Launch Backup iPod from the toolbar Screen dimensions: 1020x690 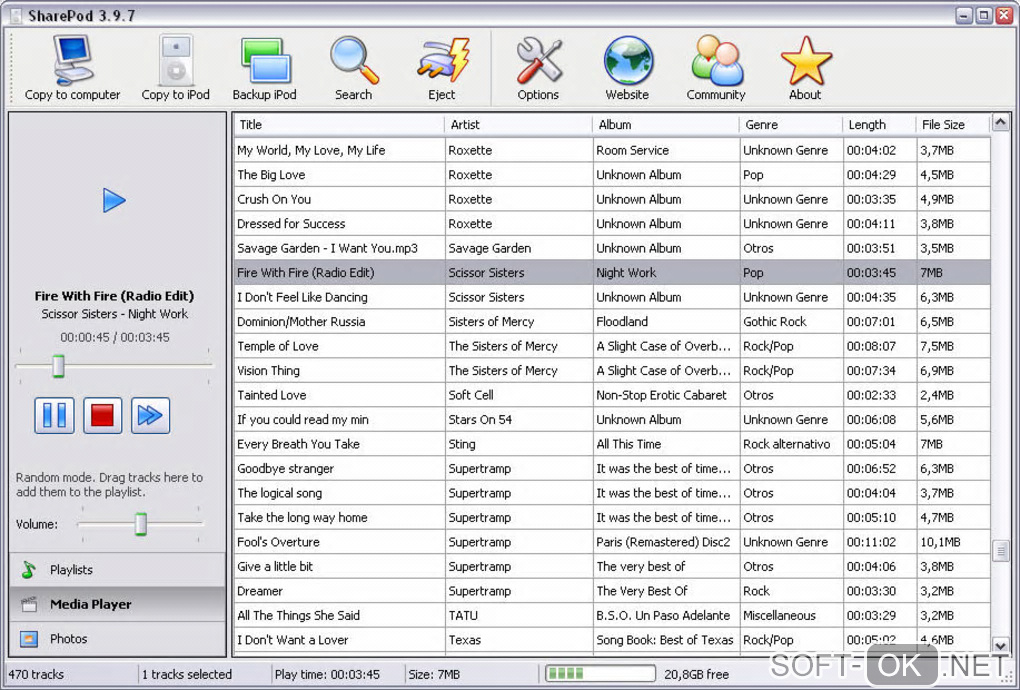(264, 68)
